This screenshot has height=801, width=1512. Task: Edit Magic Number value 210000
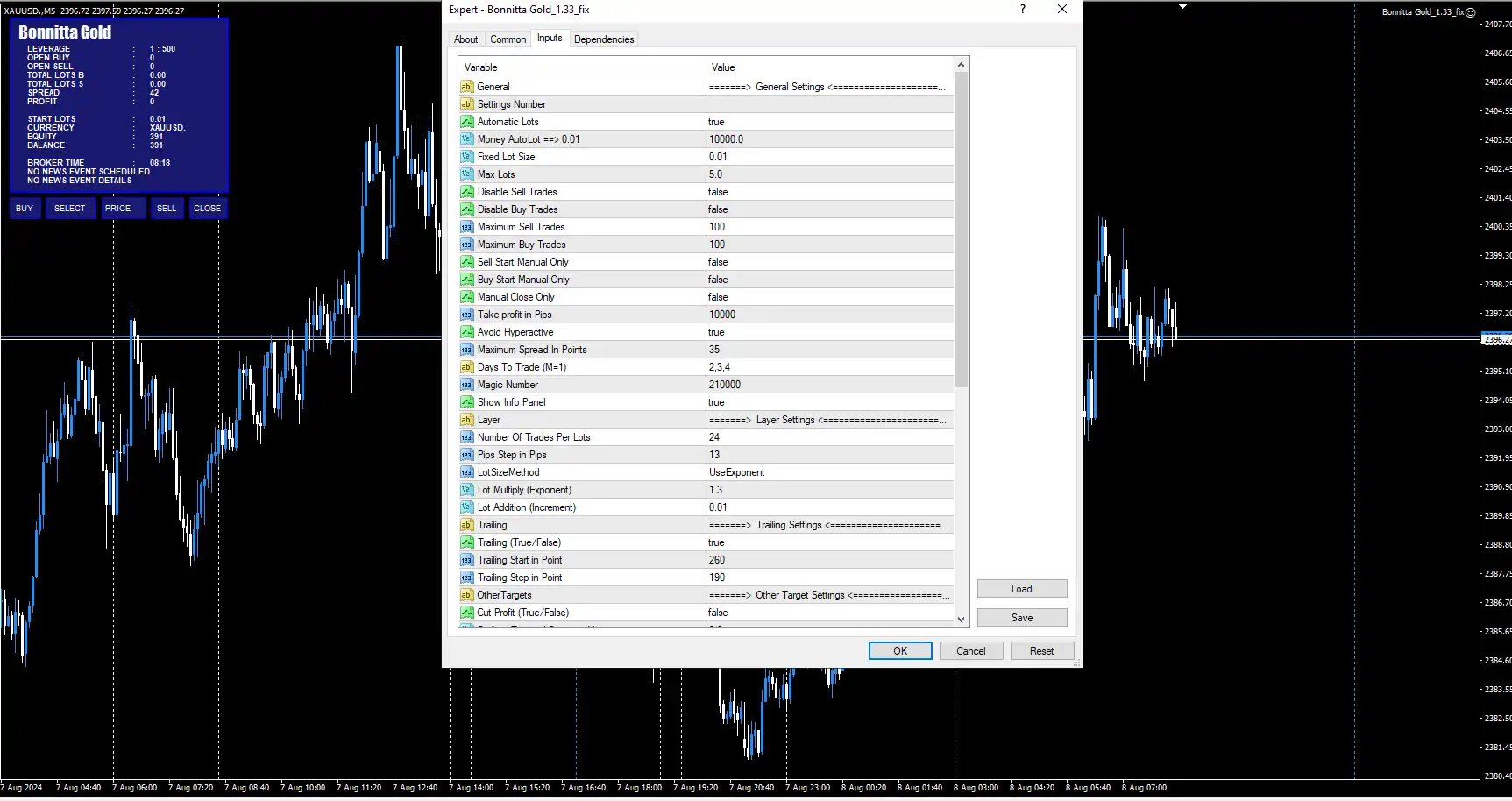(x=829, y=385)
